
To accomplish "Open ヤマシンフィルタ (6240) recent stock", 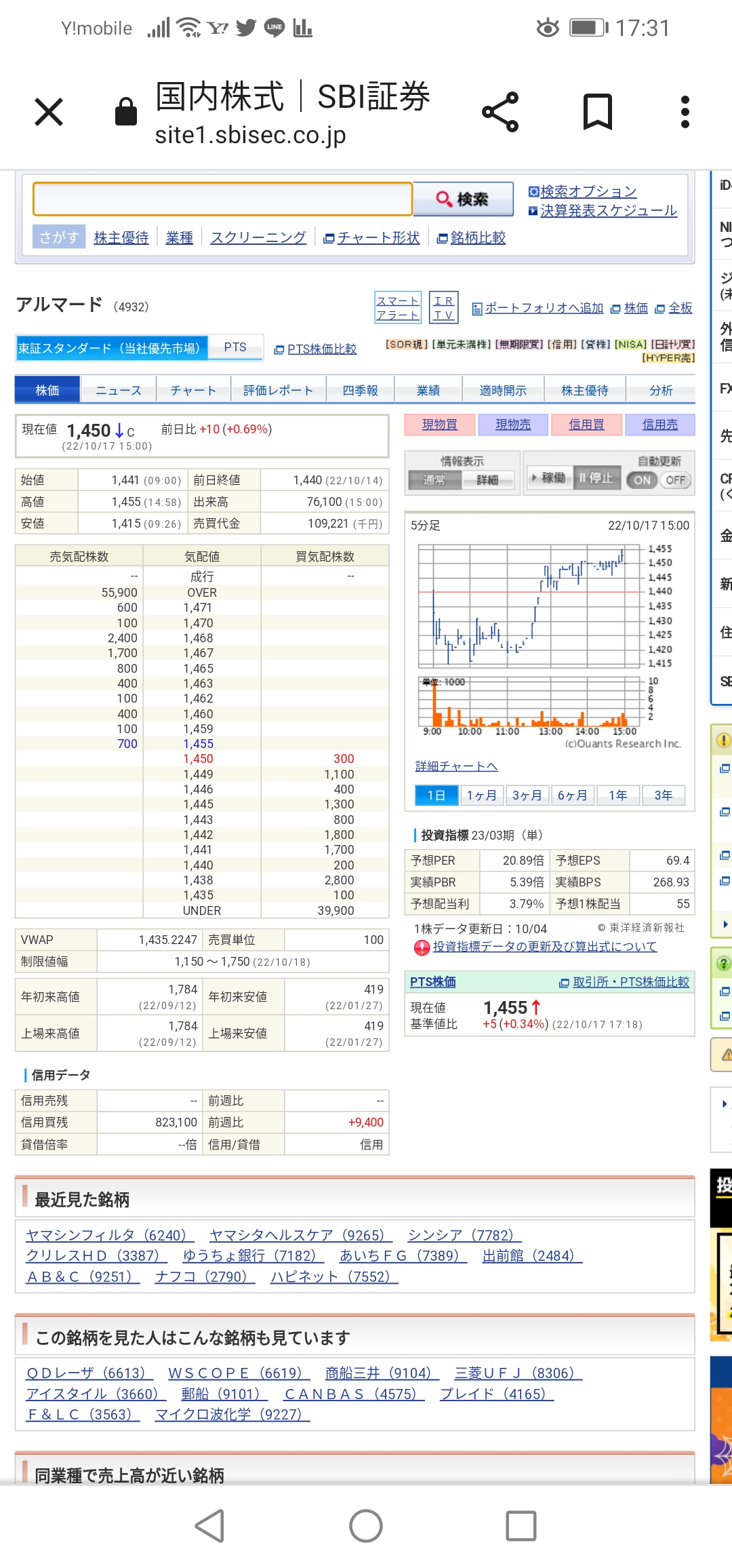I will (110, 1236).
